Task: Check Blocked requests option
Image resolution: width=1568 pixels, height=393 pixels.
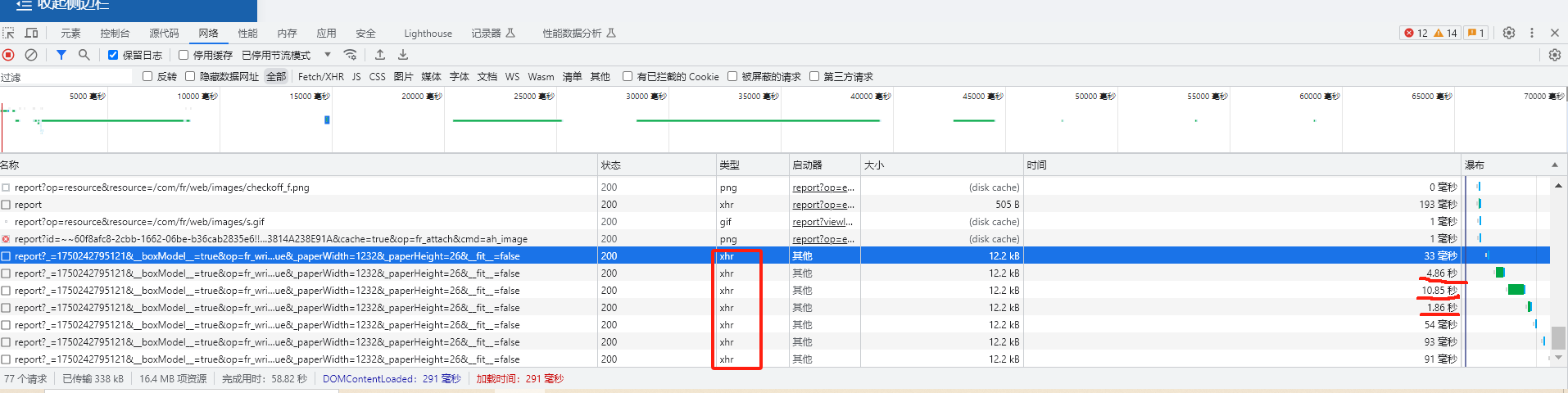Action: click(732, 76)
